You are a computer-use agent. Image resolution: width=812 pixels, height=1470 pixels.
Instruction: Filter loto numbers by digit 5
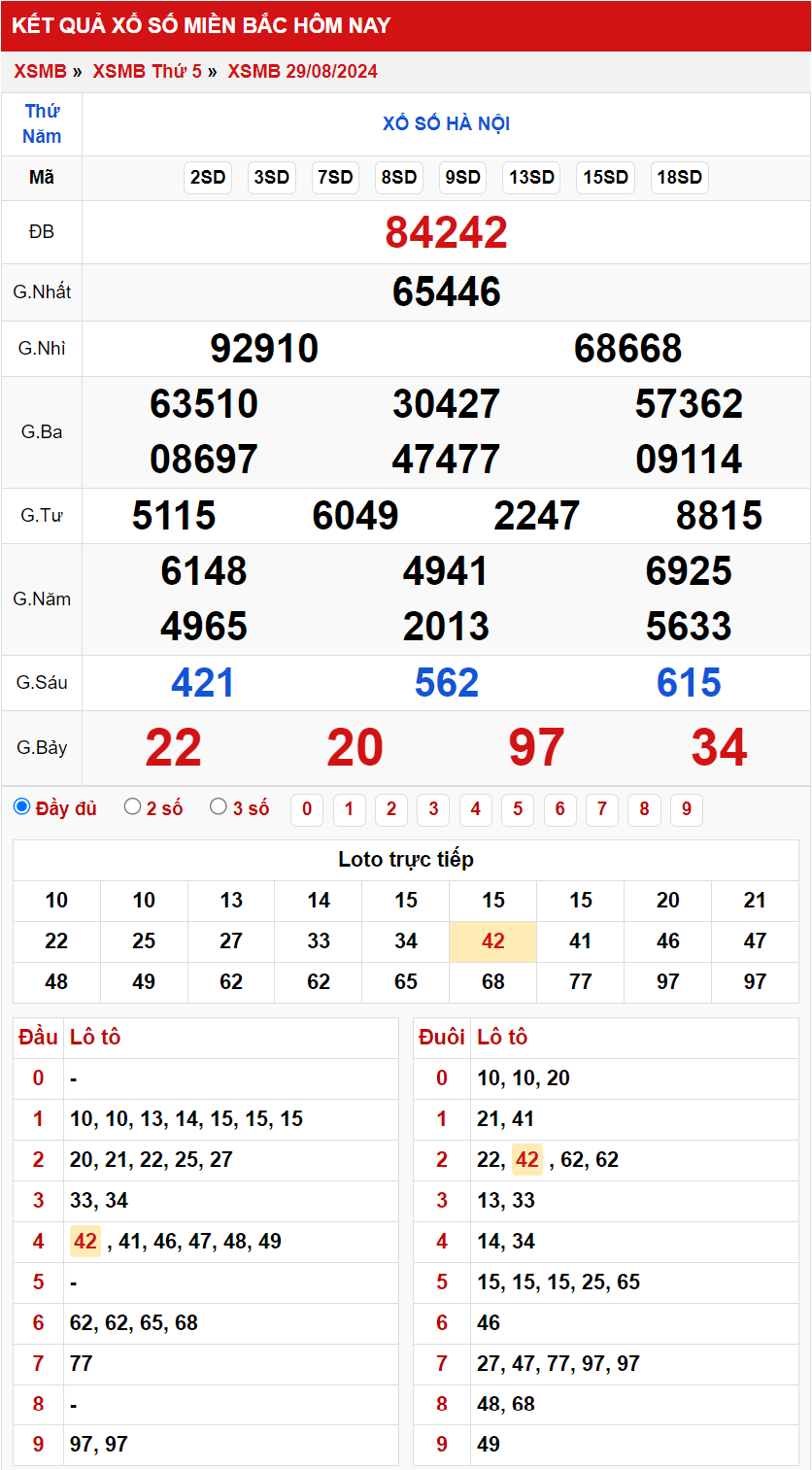[x=518, y=809]
